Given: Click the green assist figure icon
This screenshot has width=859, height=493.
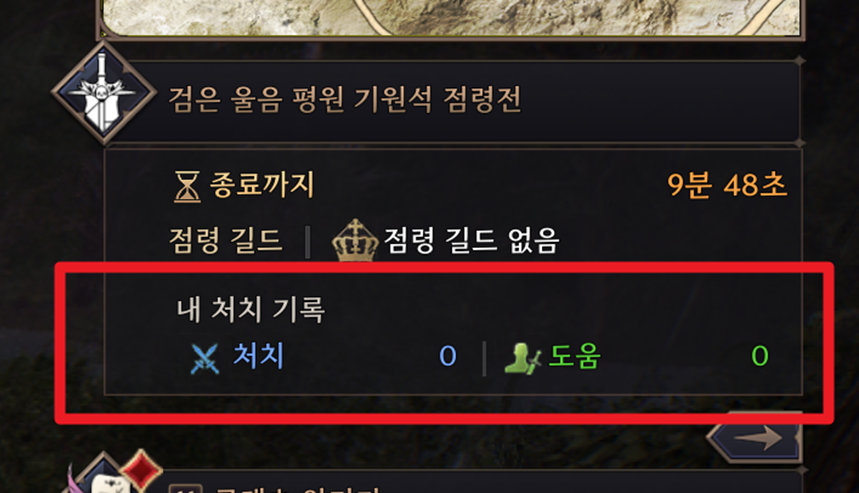Looking at the screenshot, I should pyautogui.click(x=522, y=359).
